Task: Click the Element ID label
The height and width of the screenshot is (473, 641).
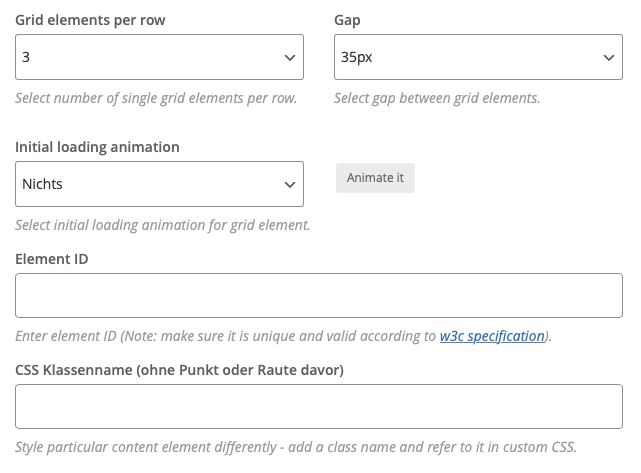Action: pyautogui.click(x=52, y=259)
